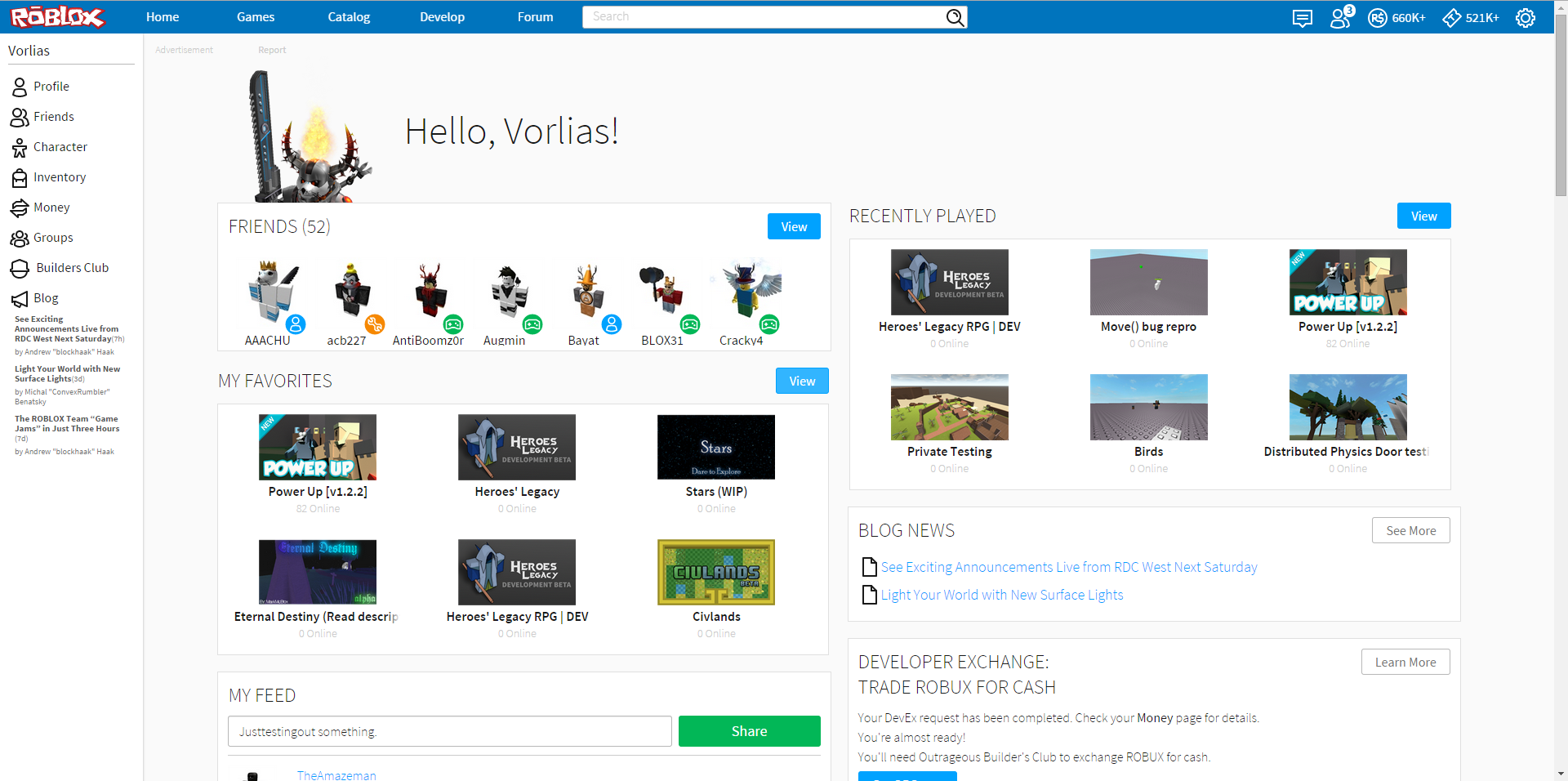Viewport: 1568px width, 781px height.
Task: Click document icon beside Surface Lights news
Action: point(870,595)
